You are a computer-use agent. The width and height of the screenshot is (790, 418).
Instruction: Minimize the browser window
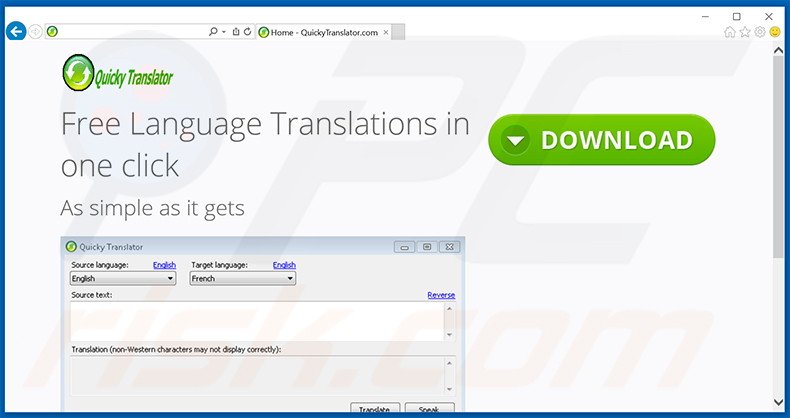705,17
